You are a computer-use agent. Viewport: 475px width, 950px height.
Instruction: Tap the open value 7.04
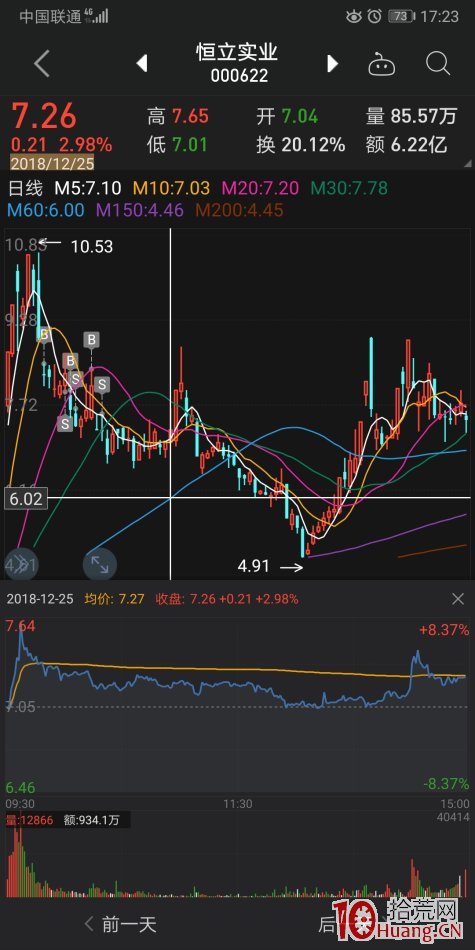click(299, 116)
